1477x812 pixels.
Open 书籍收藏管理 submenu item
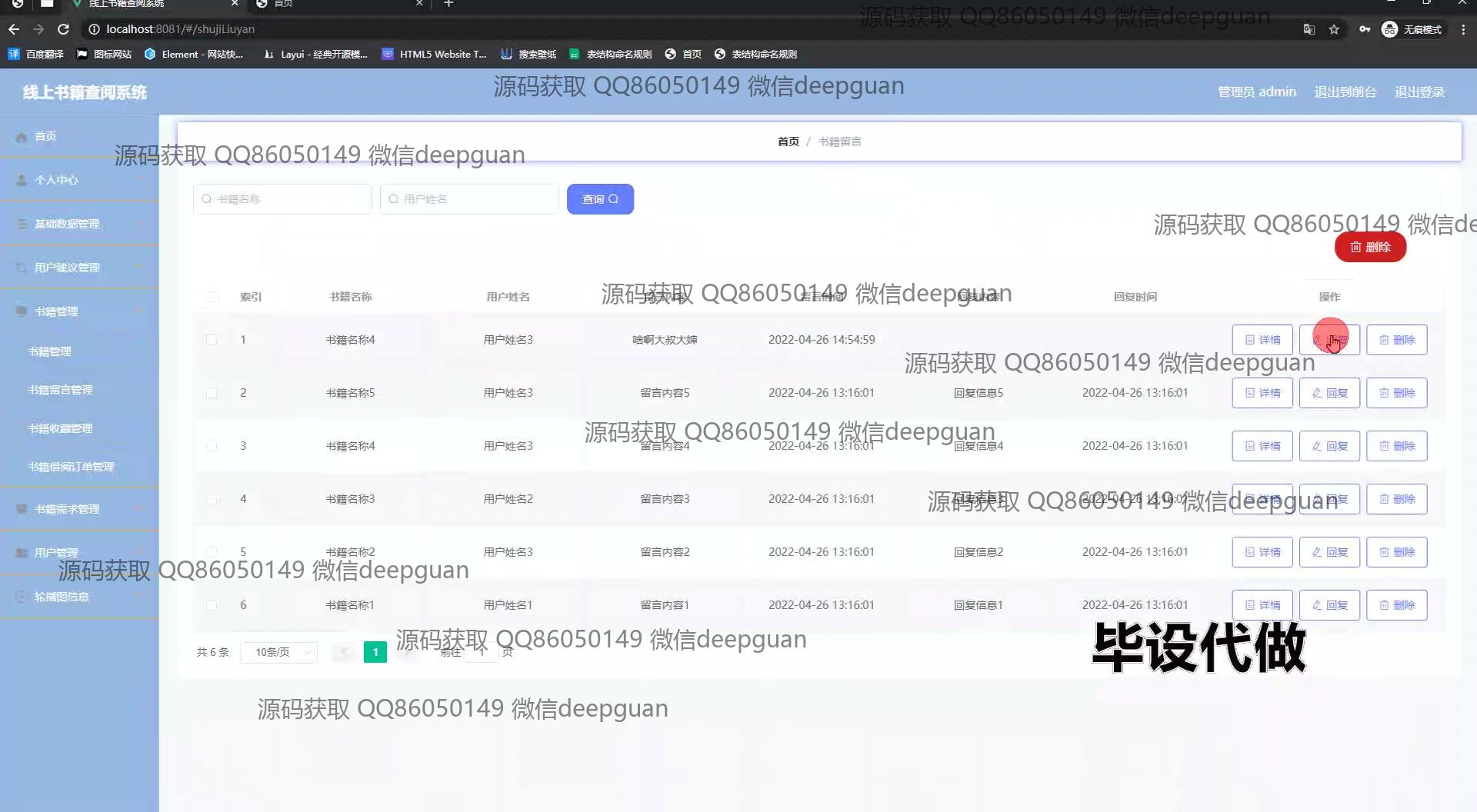60,428
